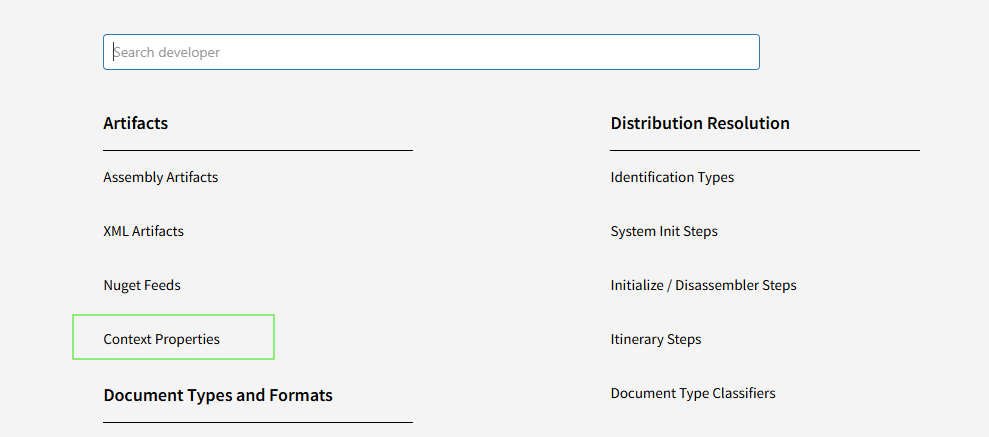
Task: Click the link just below Itinerary Steps
Action: coord(693,393)
